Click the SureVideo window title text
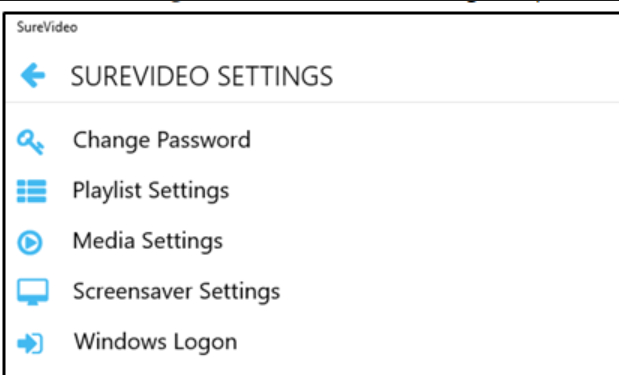619x375 pixels. click(47, 27)
